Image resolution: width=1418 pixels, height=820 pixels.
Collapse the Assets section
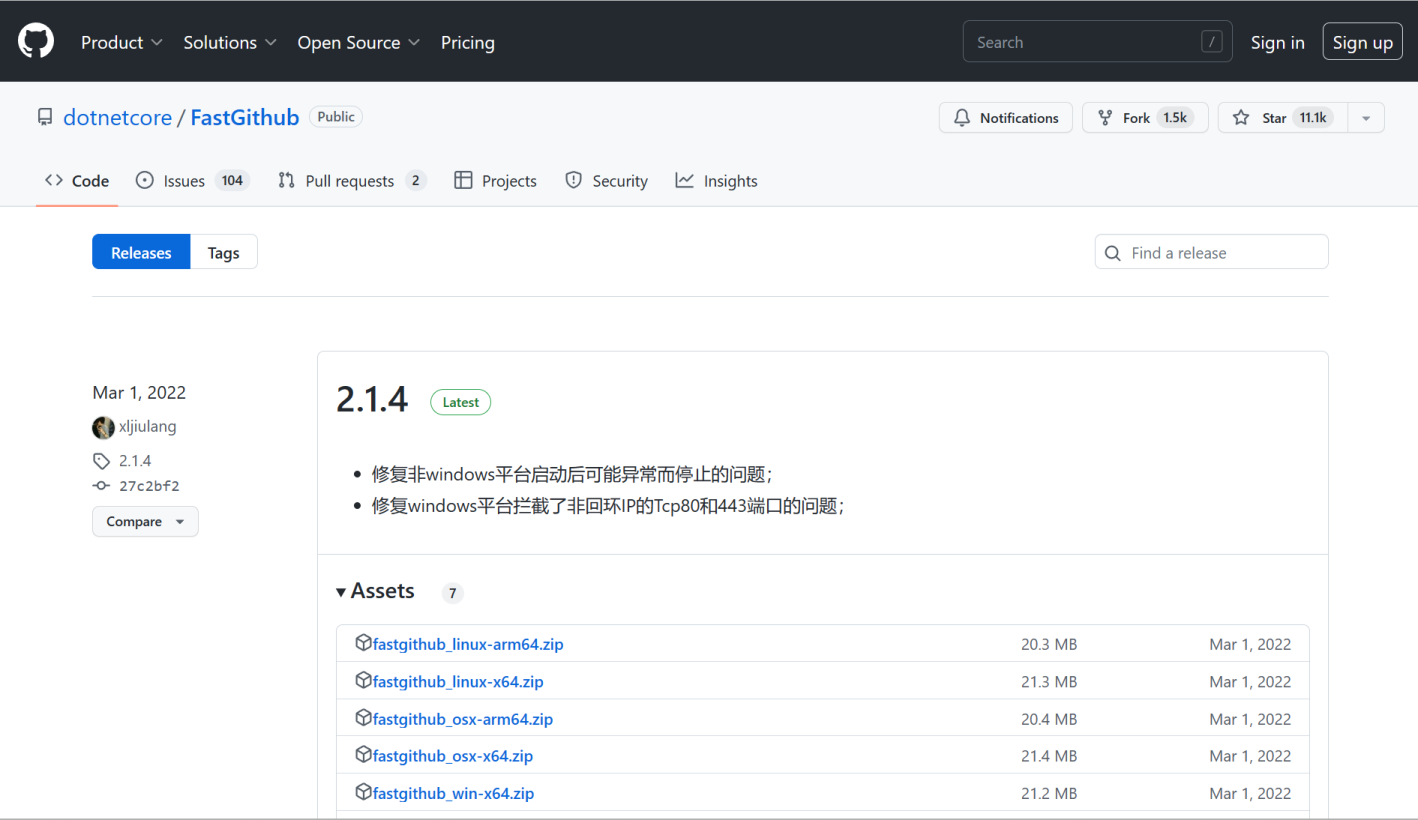point(341,591)
